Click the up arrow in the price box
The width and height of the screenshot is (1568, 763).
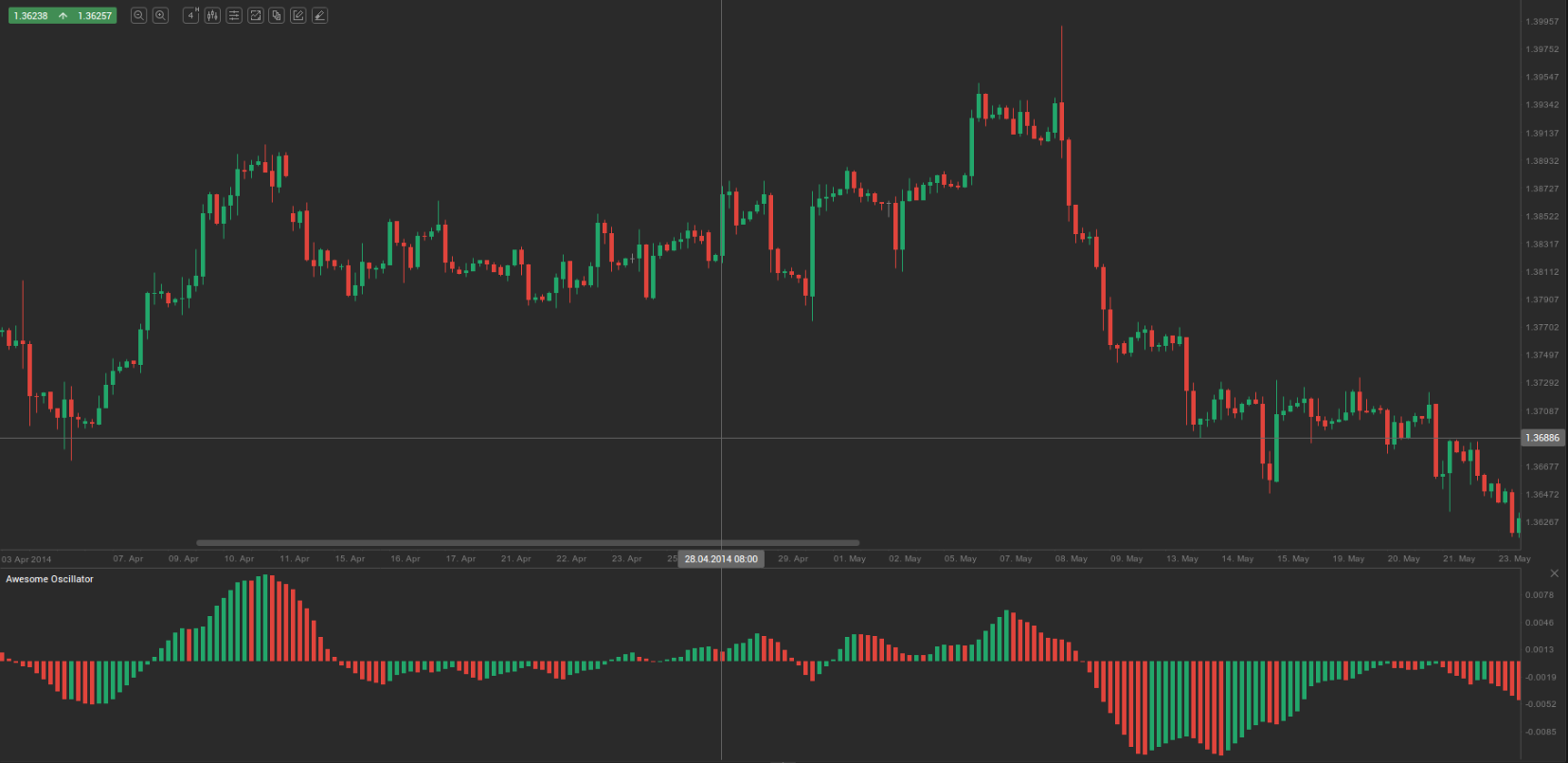coord(63,16)
